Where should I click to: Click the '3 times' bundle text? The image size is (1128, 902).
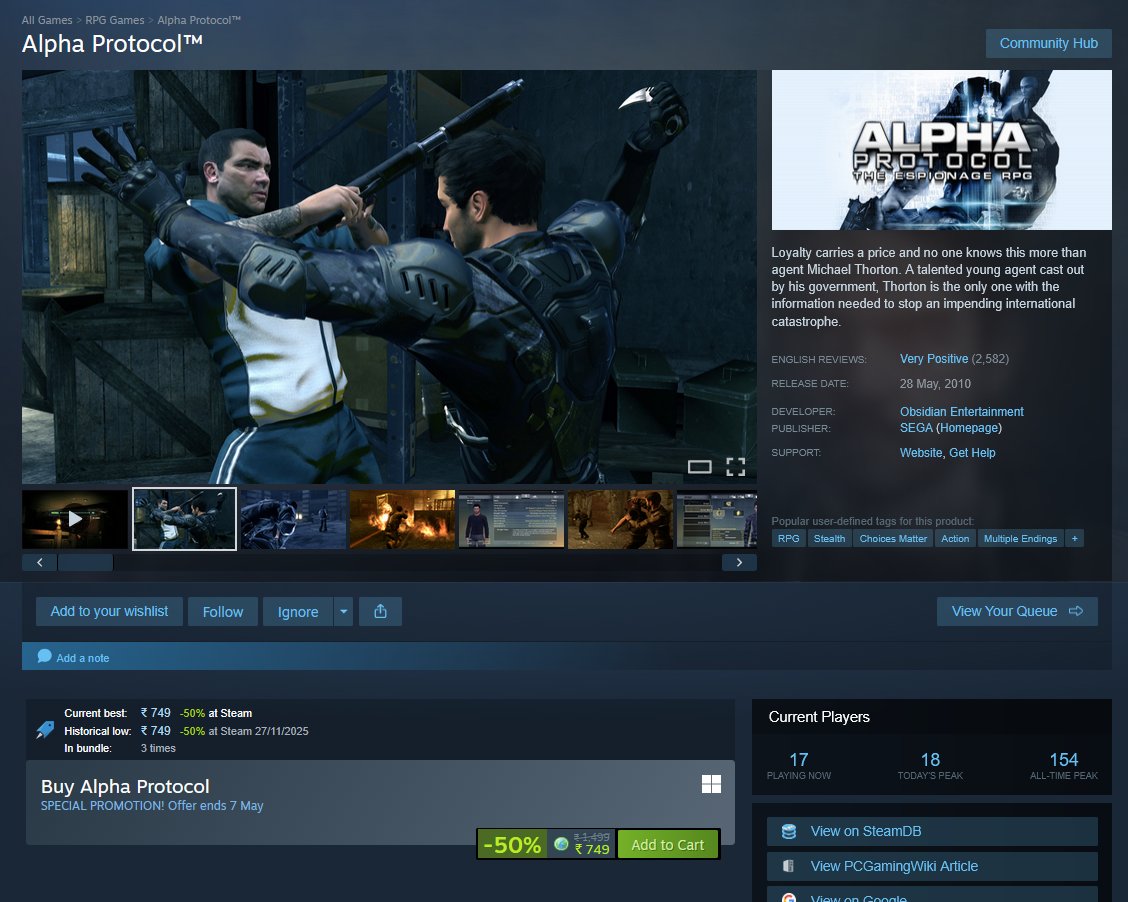158,748
